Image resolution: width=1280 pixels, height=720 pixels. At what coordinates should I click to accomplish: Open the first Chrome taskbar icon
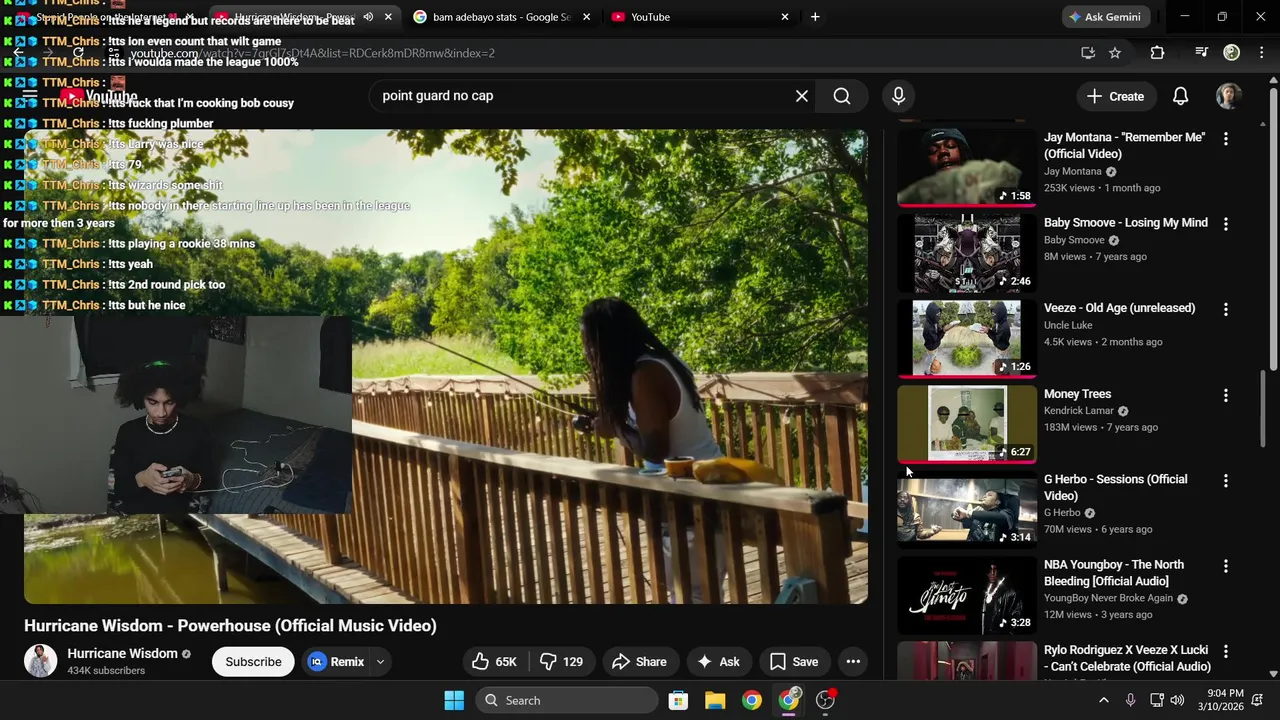pyautogui.click(x=752, y=700)
